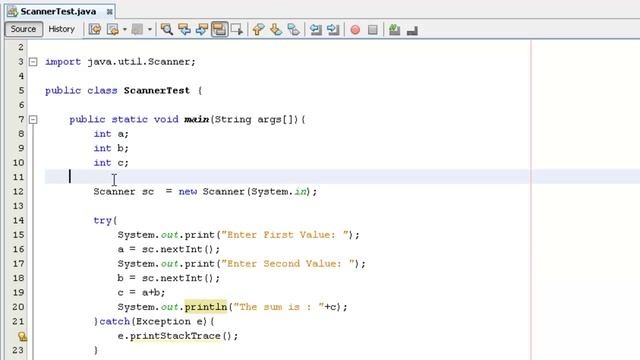640x360 pixels.
Task: Shift line right icon
Action: click(333, 29)
